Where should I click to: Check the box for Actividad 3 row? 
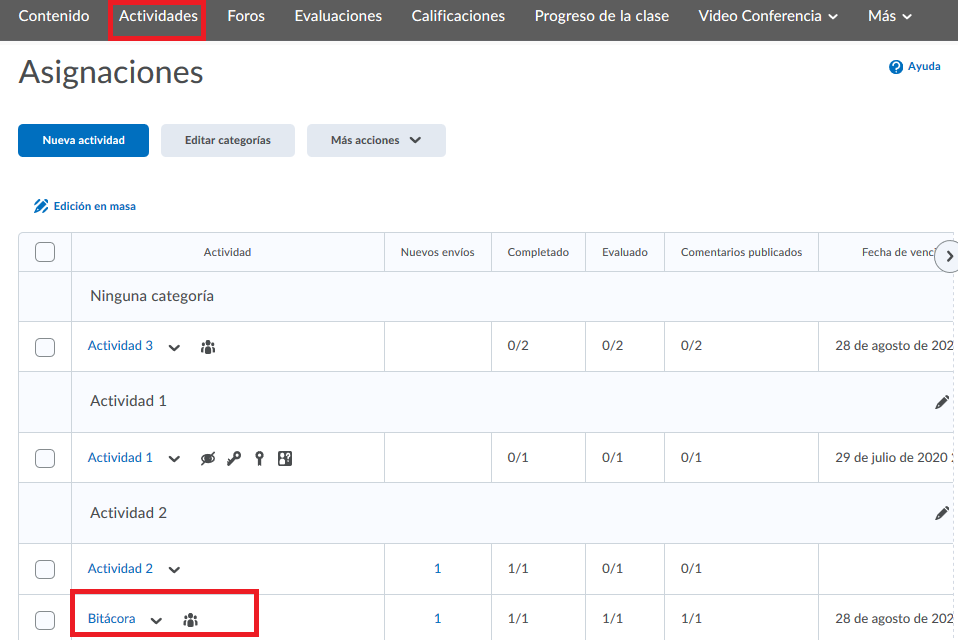click(45, 347)
